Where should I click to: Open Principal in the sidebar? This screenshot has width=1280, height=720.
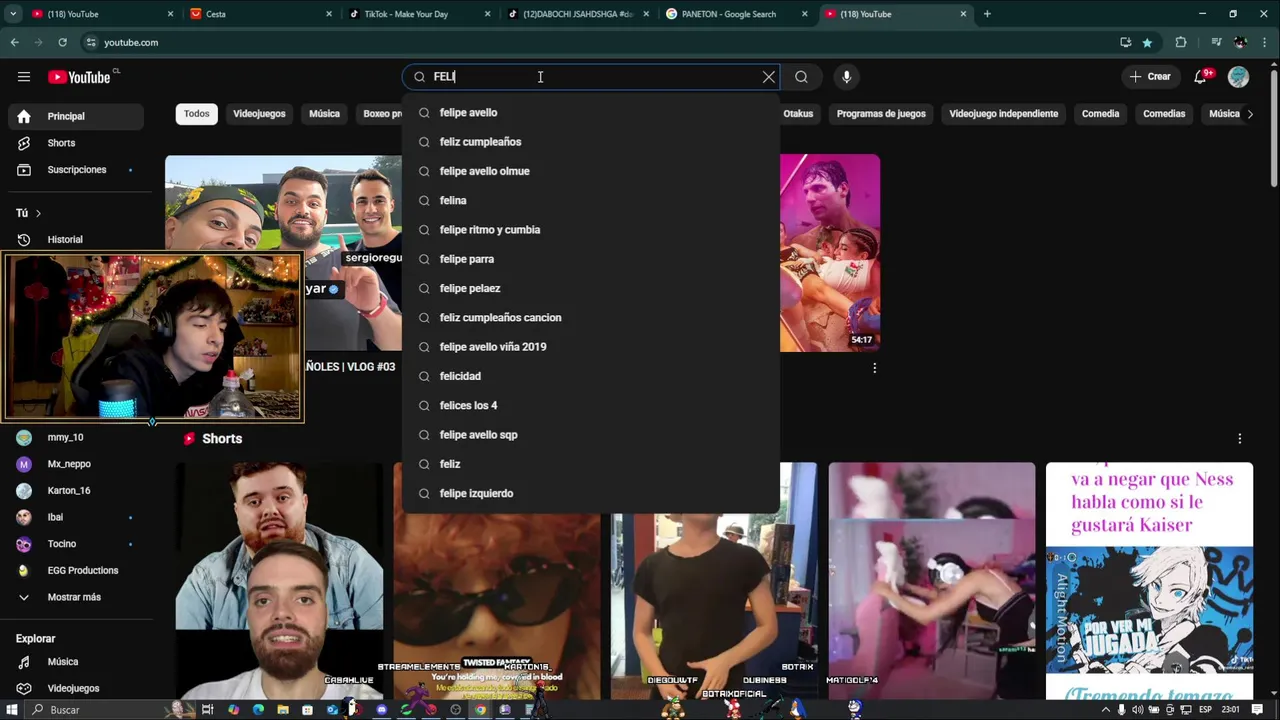(x=76, y=116)
